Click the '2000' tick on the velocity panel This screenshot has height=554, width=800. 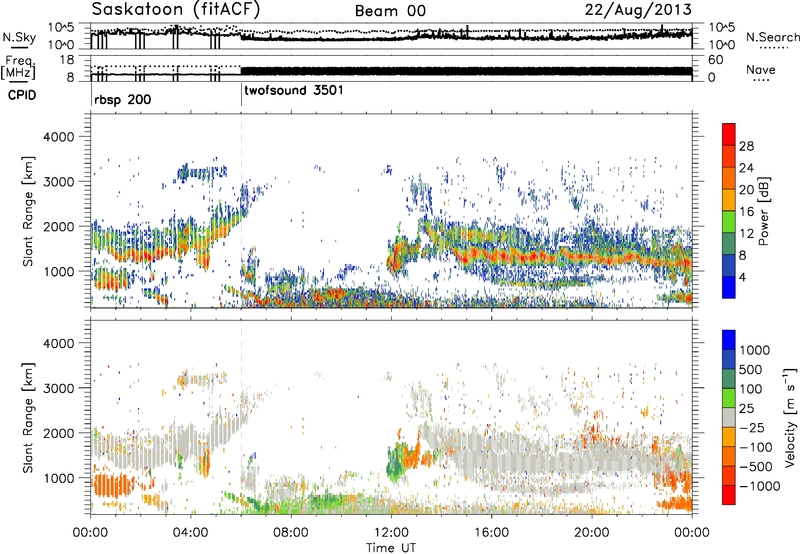59,433
